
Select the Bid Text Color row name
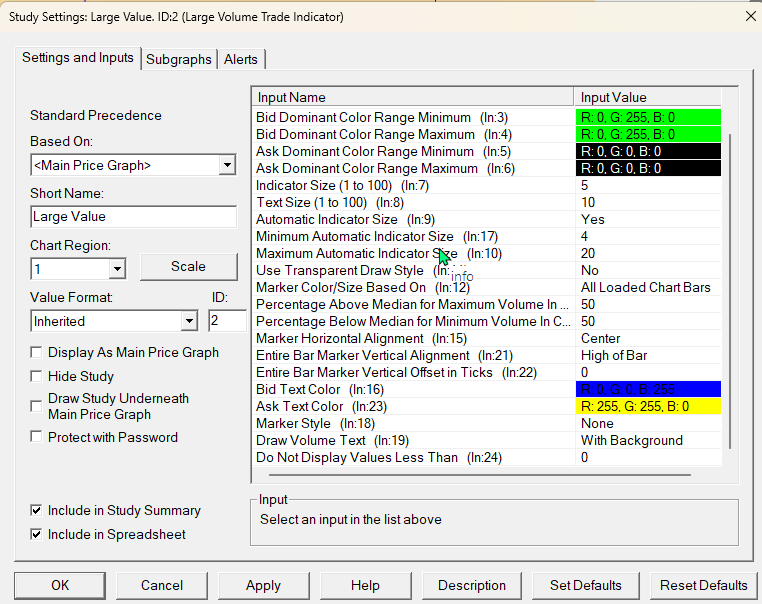point(320,390)
